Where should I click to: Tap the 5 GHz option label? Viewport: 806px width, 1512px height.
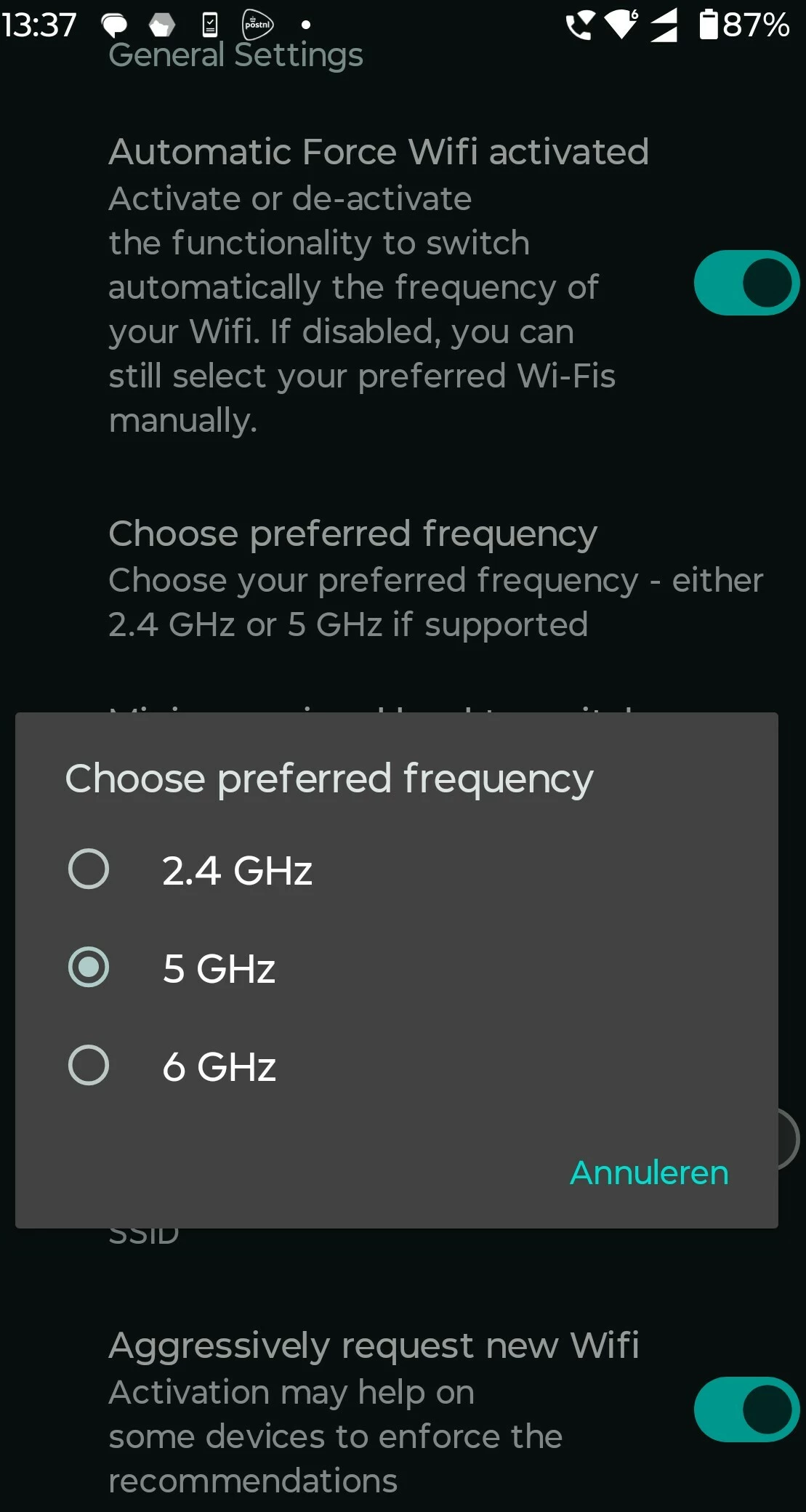(219, 969)
